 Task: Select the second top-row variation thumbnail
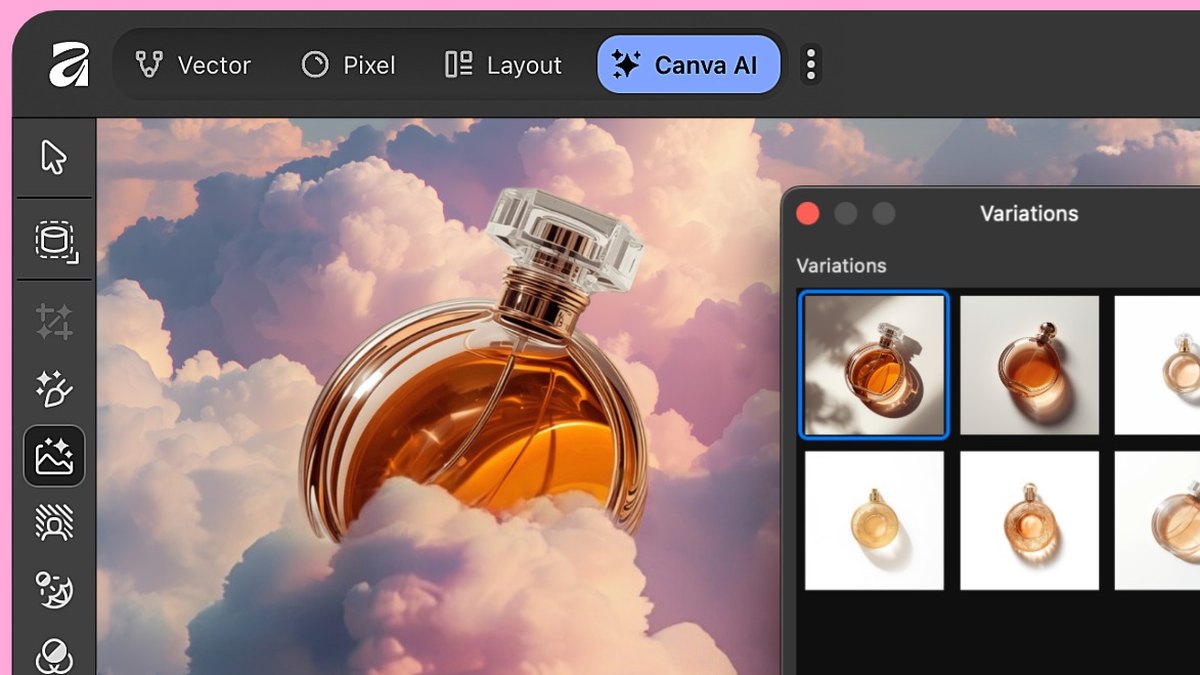[x=1029, y=365]
